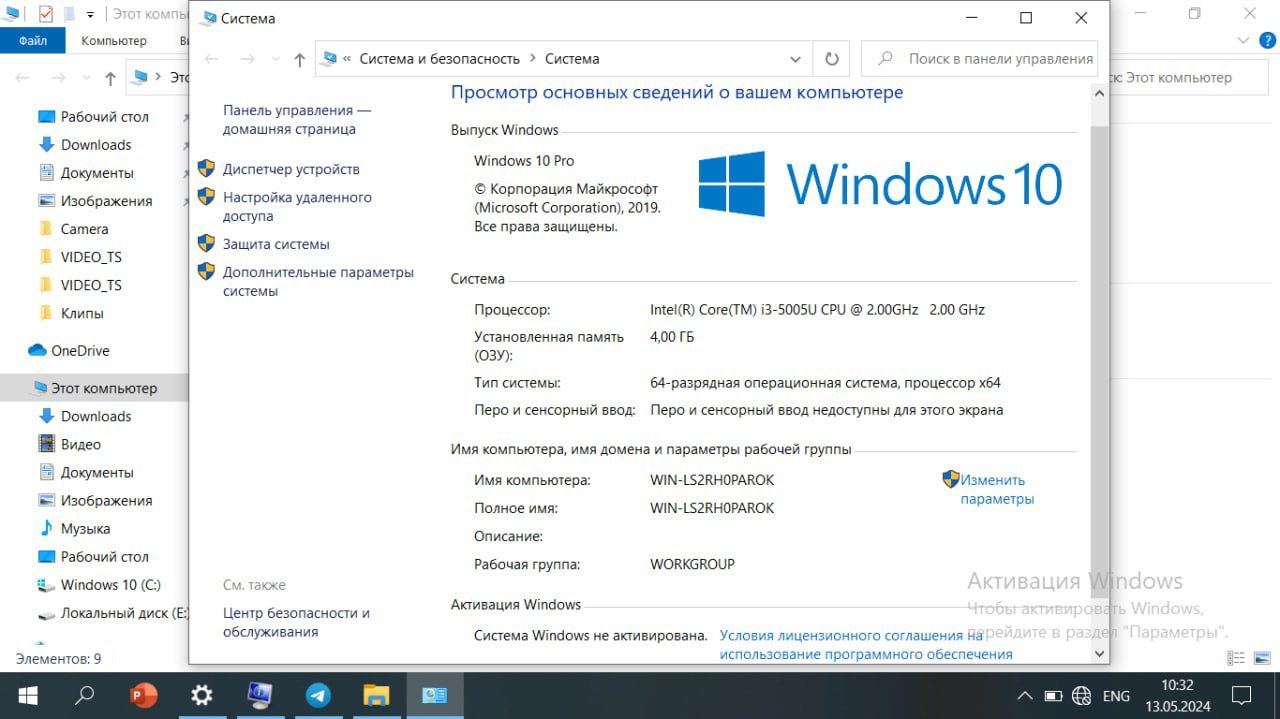Open the Camera folder in sidebar

tap(84, 229)
